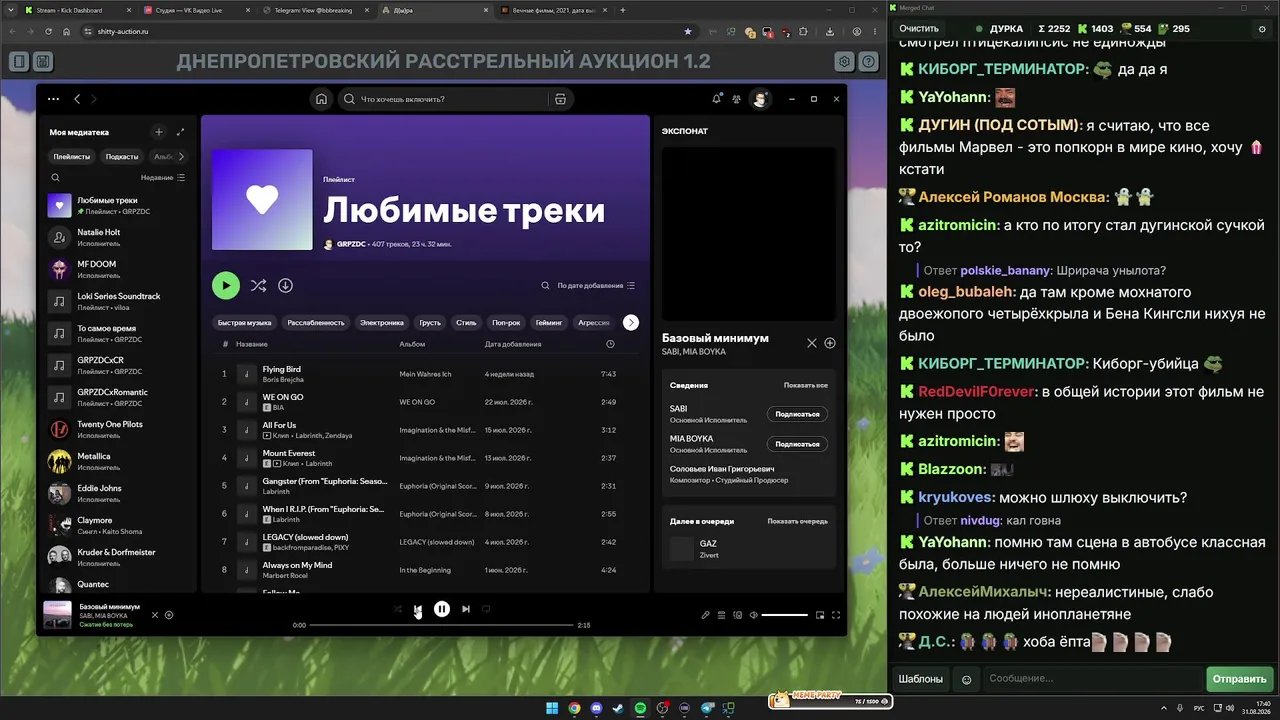Search within the library using the magnifier
Screen dimensions: 1280x720
click(x=56, y=177)
